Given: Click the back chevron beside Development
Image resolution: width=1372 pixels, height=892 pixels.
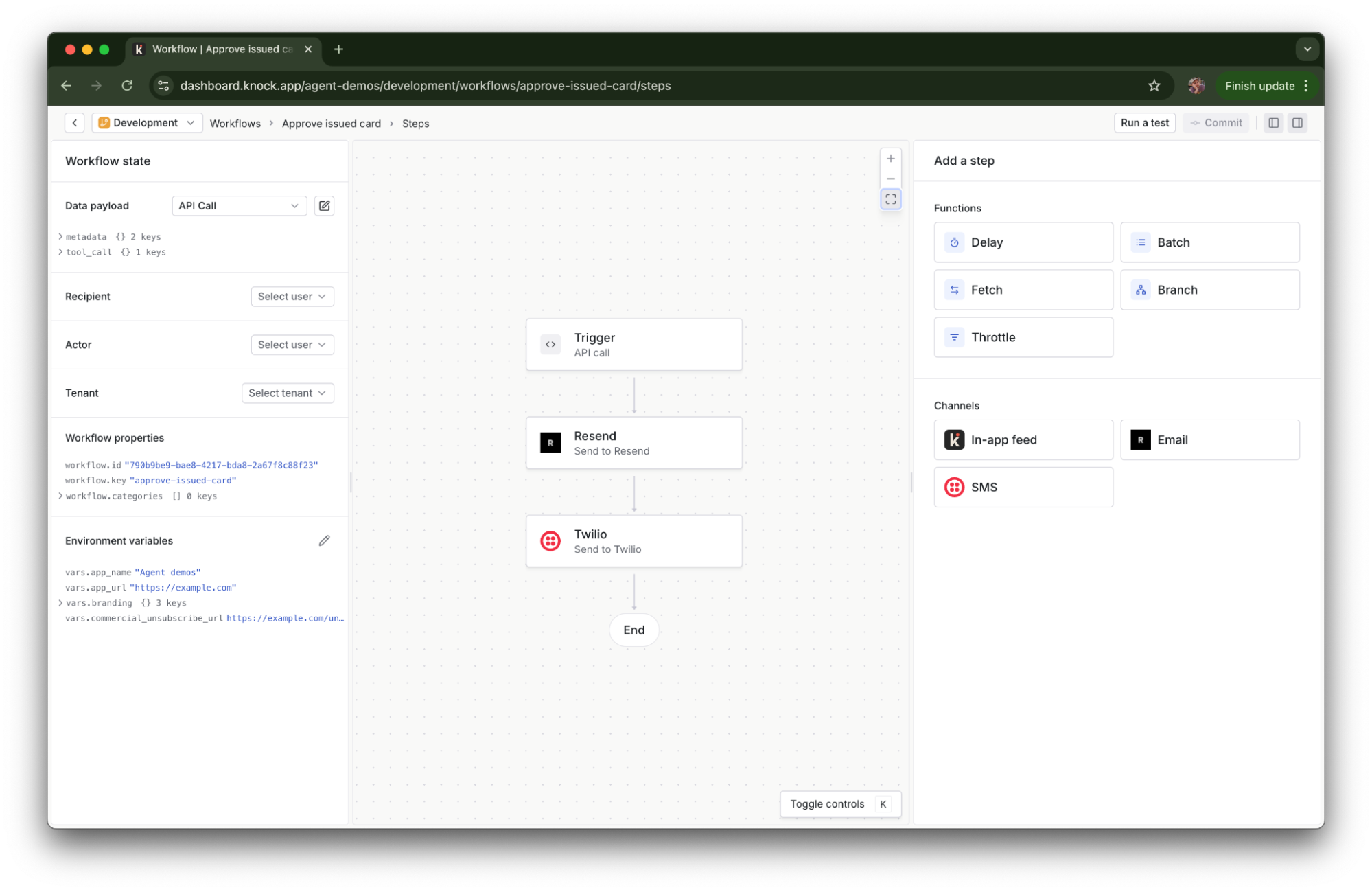Looking at the screenshot, I should (x=74, y=123).
